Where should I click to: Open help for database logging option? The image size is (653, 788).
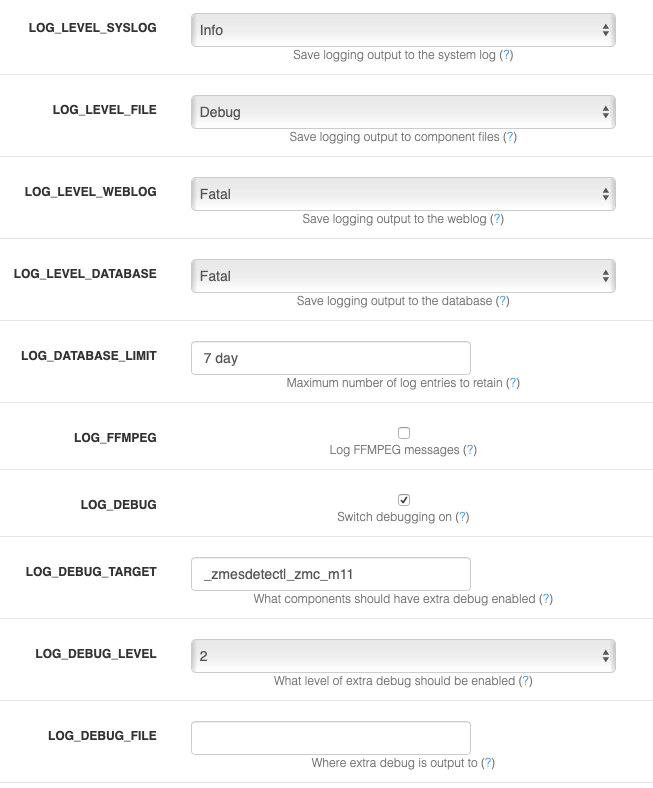(x=503, y=301)
